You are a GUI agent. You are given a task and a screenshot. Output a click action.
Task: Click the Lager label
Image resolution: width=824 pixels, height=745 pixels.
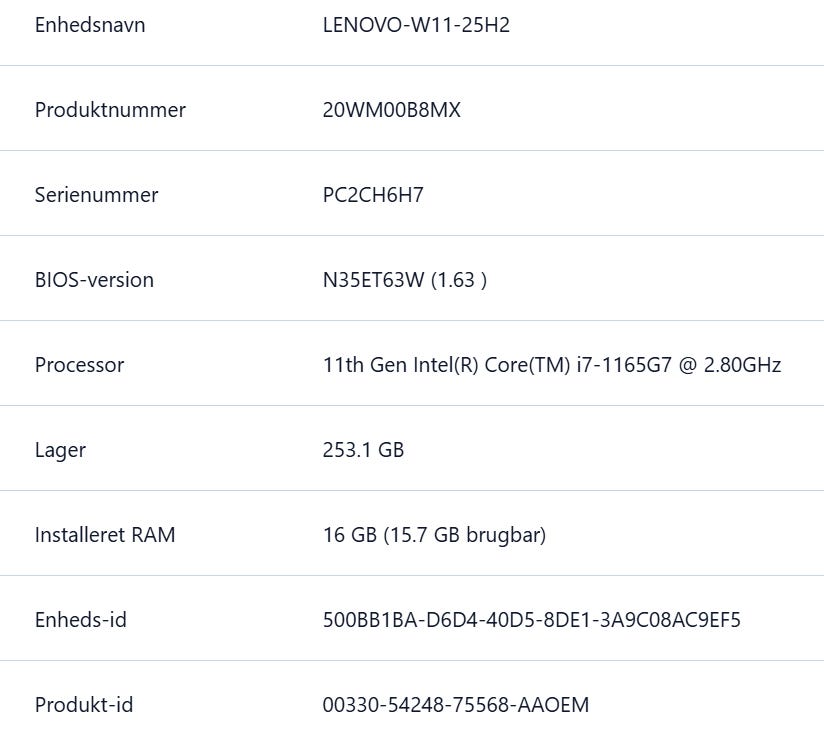(x=60, y=450)
